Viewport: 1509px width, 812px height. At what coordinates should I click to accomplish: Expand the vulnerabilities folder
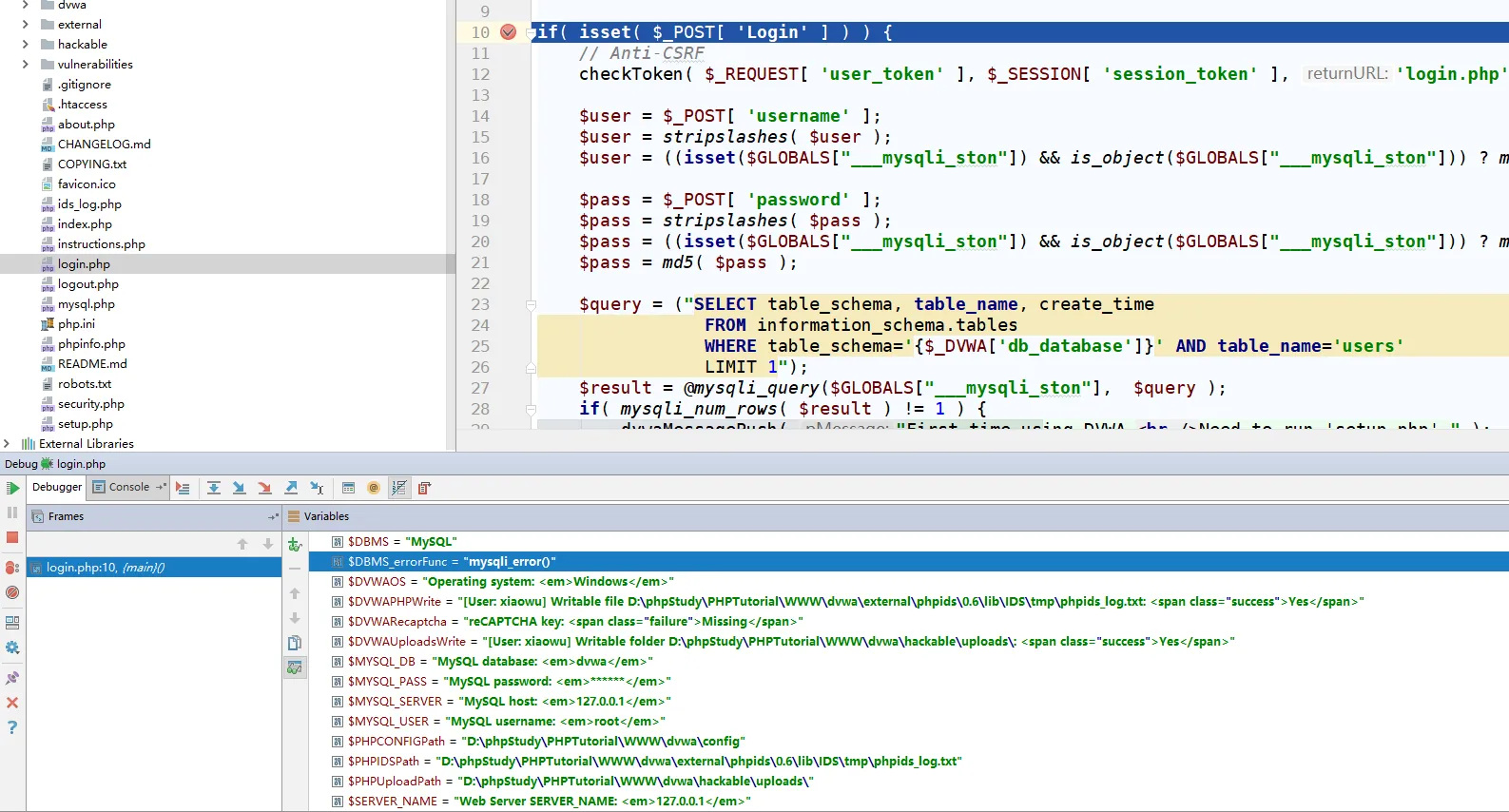coord(25,65)
